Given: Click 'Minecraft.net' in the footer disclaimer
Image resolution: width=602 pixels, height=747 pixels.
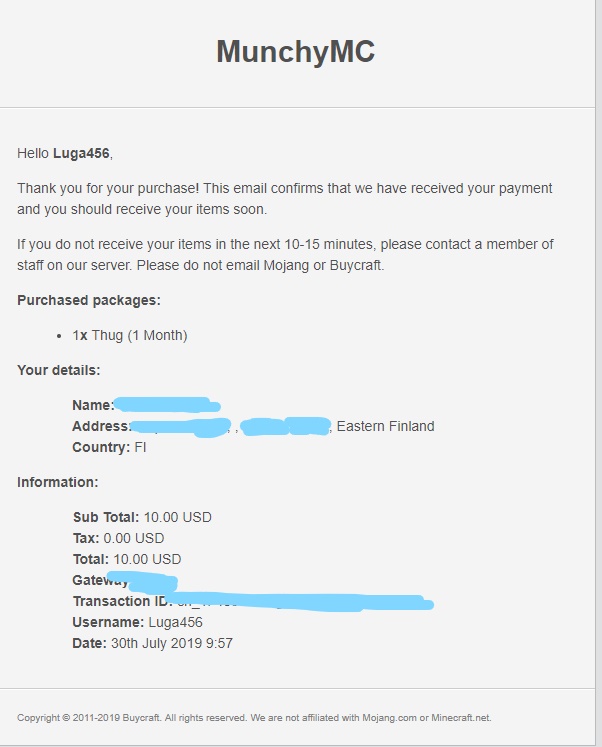Looking at the screenshot, I should (460, 717).
